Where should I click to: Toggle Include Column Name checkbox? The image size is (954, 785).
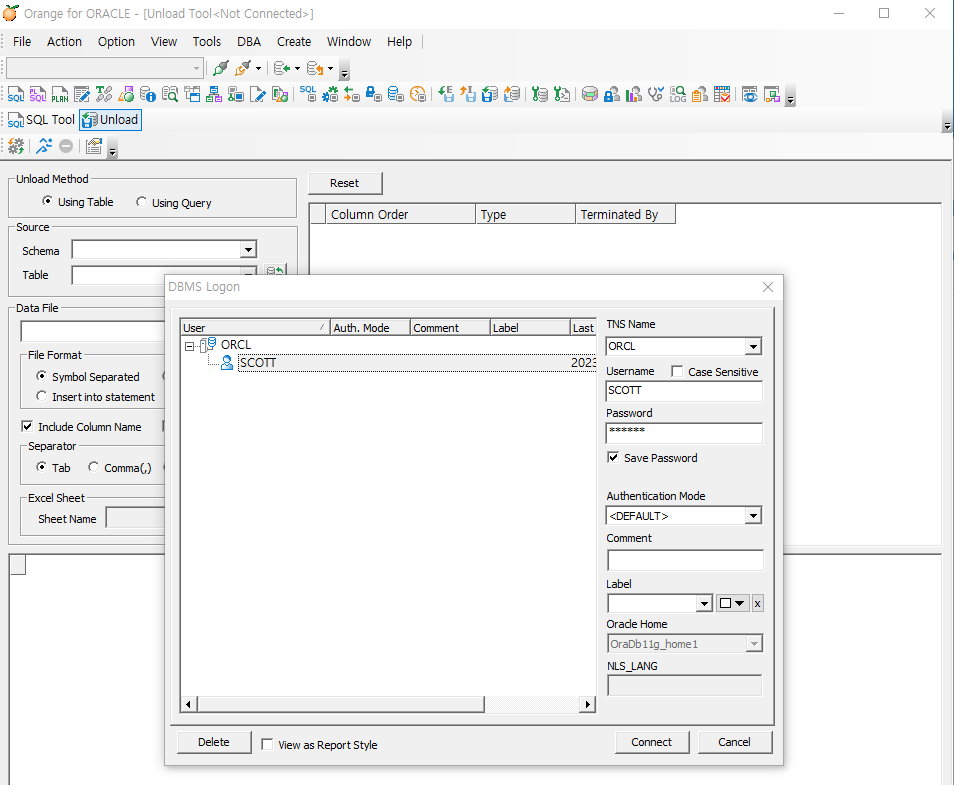[27, 426]
